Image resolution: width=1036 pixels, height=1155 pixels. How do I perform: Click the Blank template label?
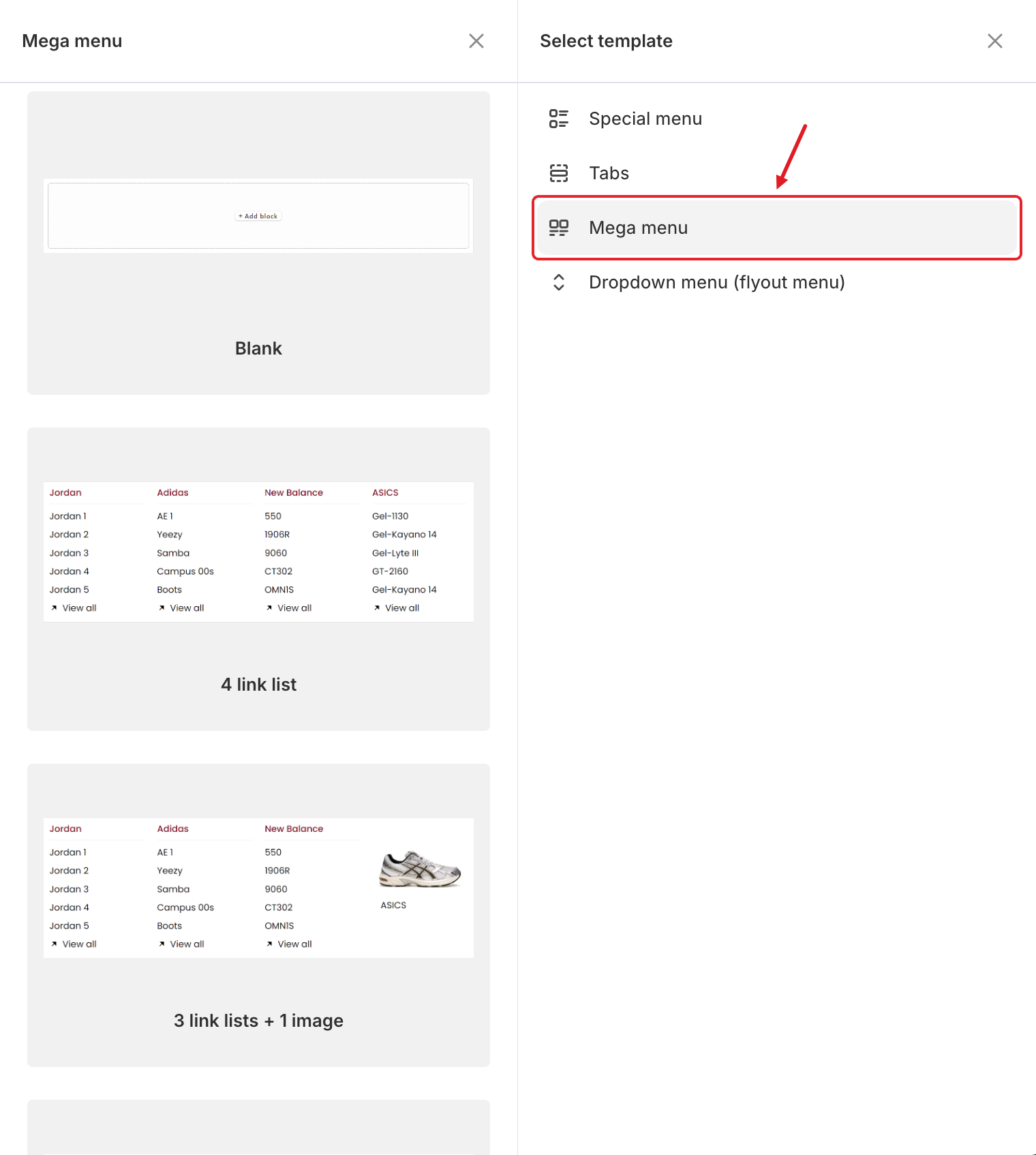pyautogui.click(x=258, y=348)
